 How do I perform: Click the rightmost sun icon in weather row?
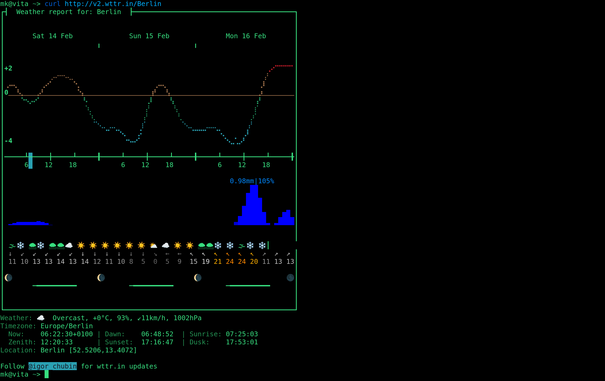point(189,246)
